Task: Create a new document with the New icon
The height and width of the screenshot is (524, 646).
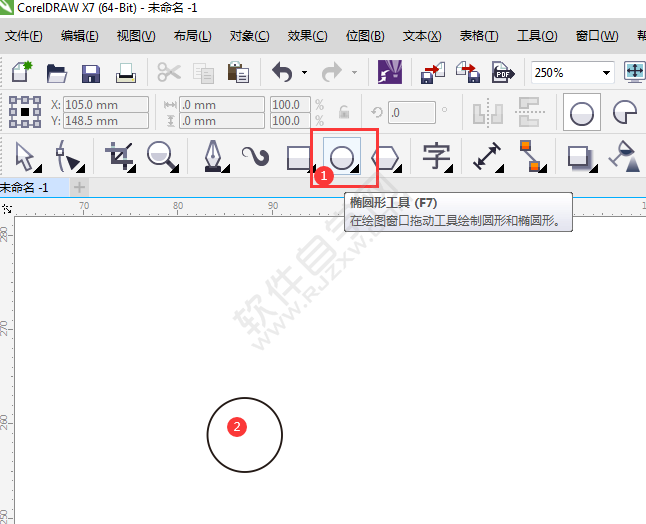Action: (22, 72)
